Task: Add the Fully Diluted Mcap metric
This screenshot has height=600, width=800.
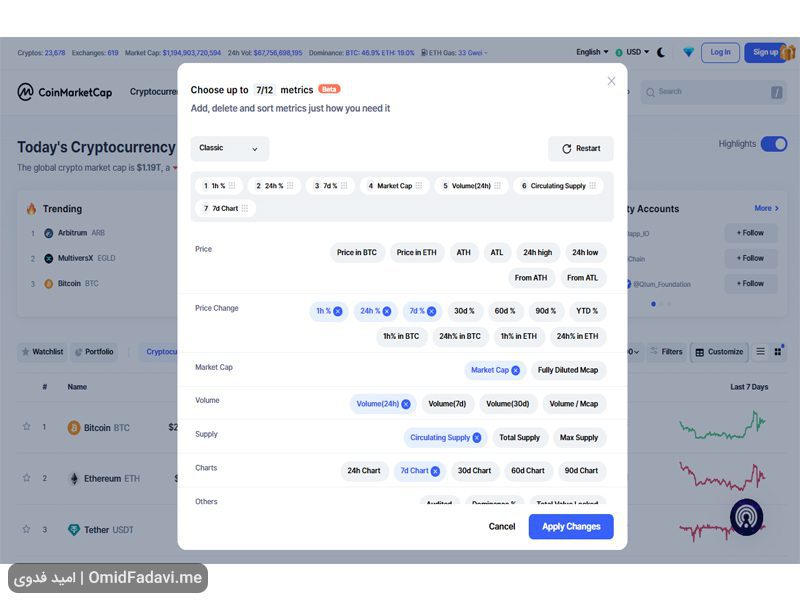Action: (568, 370)
